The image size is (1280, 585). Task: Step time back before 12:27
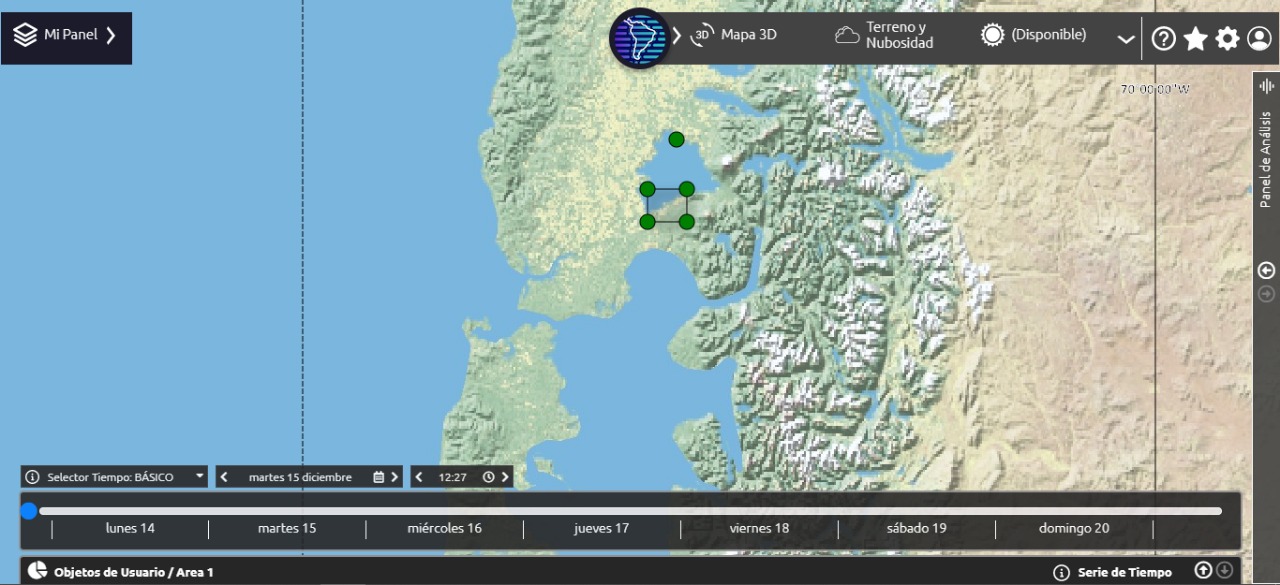(419, 477)
